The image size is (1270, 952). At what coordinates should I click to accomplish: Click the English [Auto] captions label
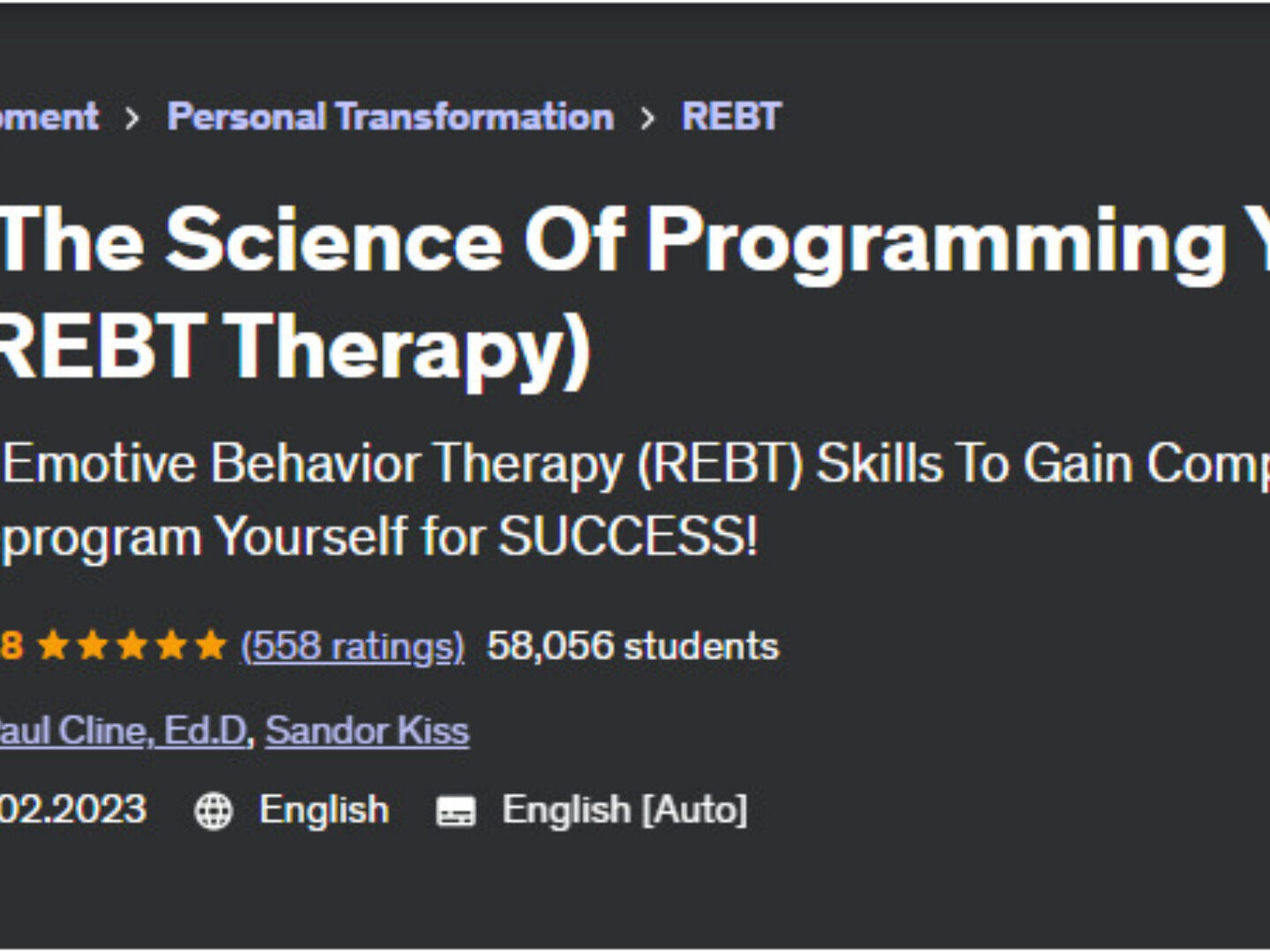[x=624, y=809]
